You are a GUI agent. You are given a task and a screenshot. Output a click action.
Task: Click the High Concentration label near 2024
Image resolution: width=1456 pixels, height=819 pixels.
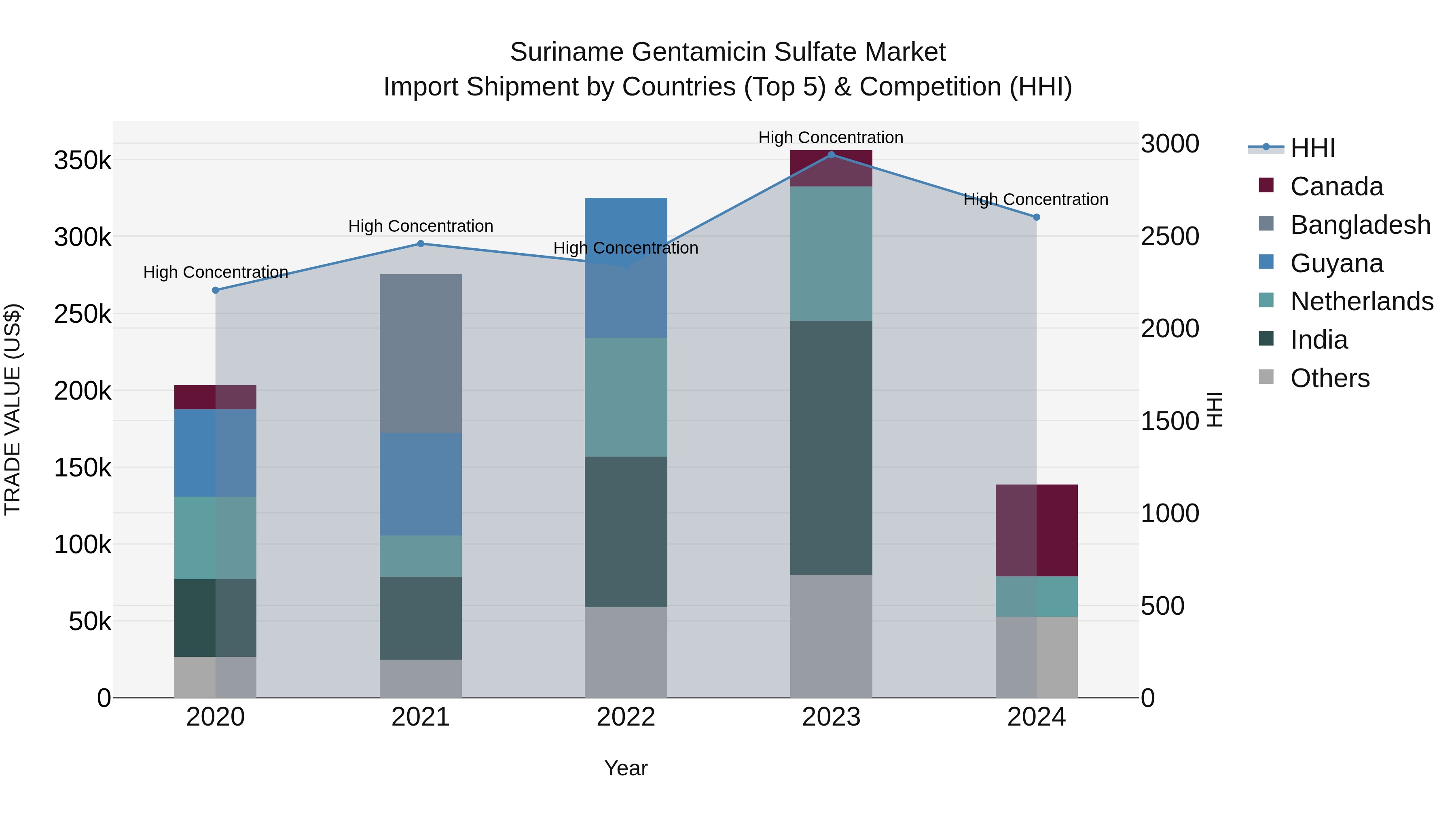pyautogui.click(x=1036, y=199)
